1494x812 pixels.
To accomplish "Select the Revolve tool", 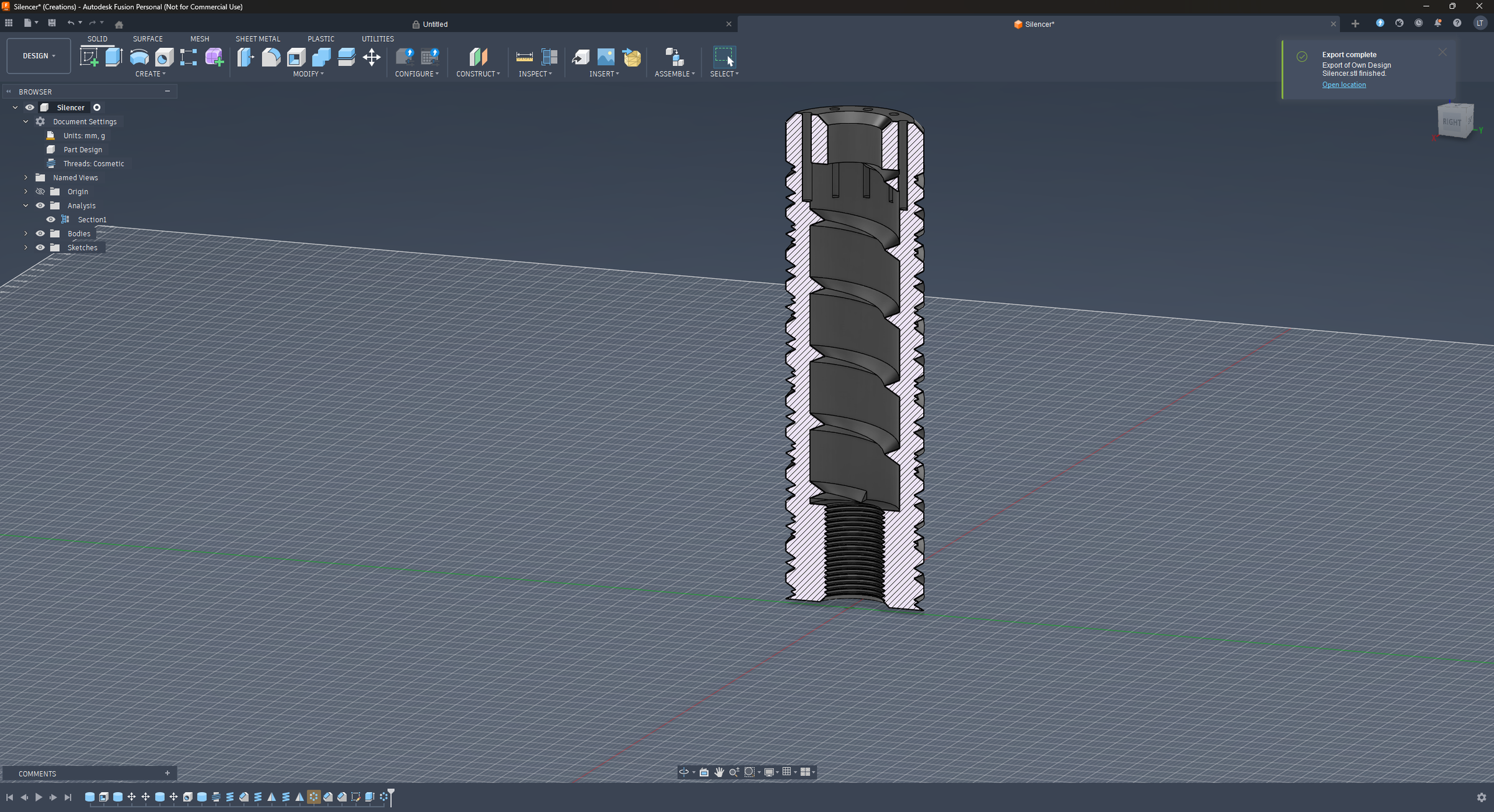I will tap(139, 57).
